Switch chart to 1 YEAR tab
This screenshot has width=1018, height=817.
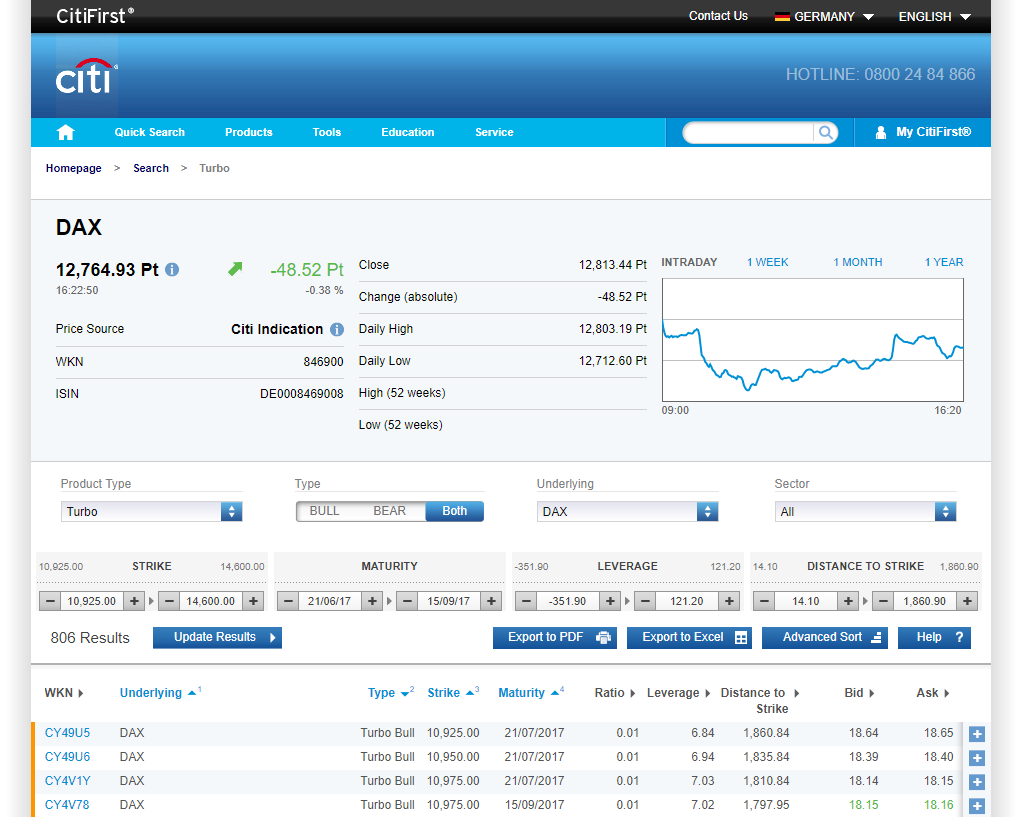point(944,262)
